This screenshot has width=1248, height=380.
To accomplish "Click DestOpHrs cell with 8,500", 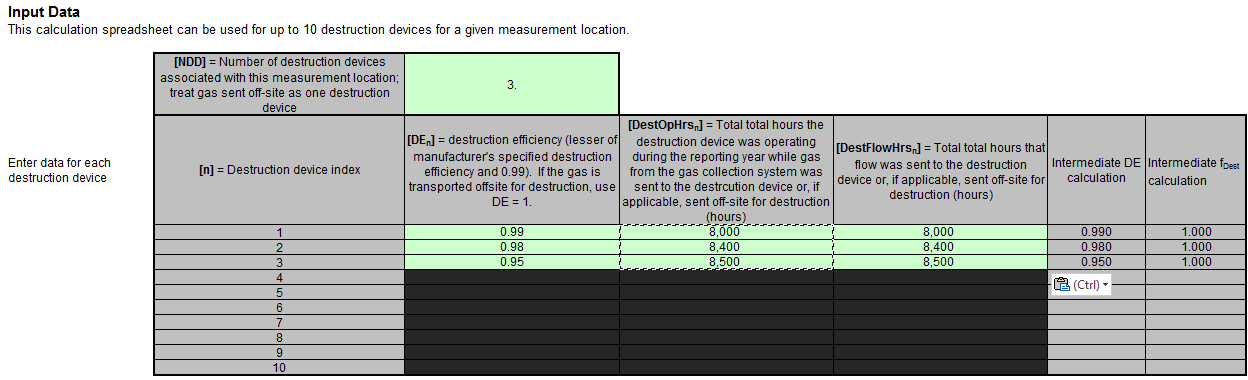I will 726,262.
